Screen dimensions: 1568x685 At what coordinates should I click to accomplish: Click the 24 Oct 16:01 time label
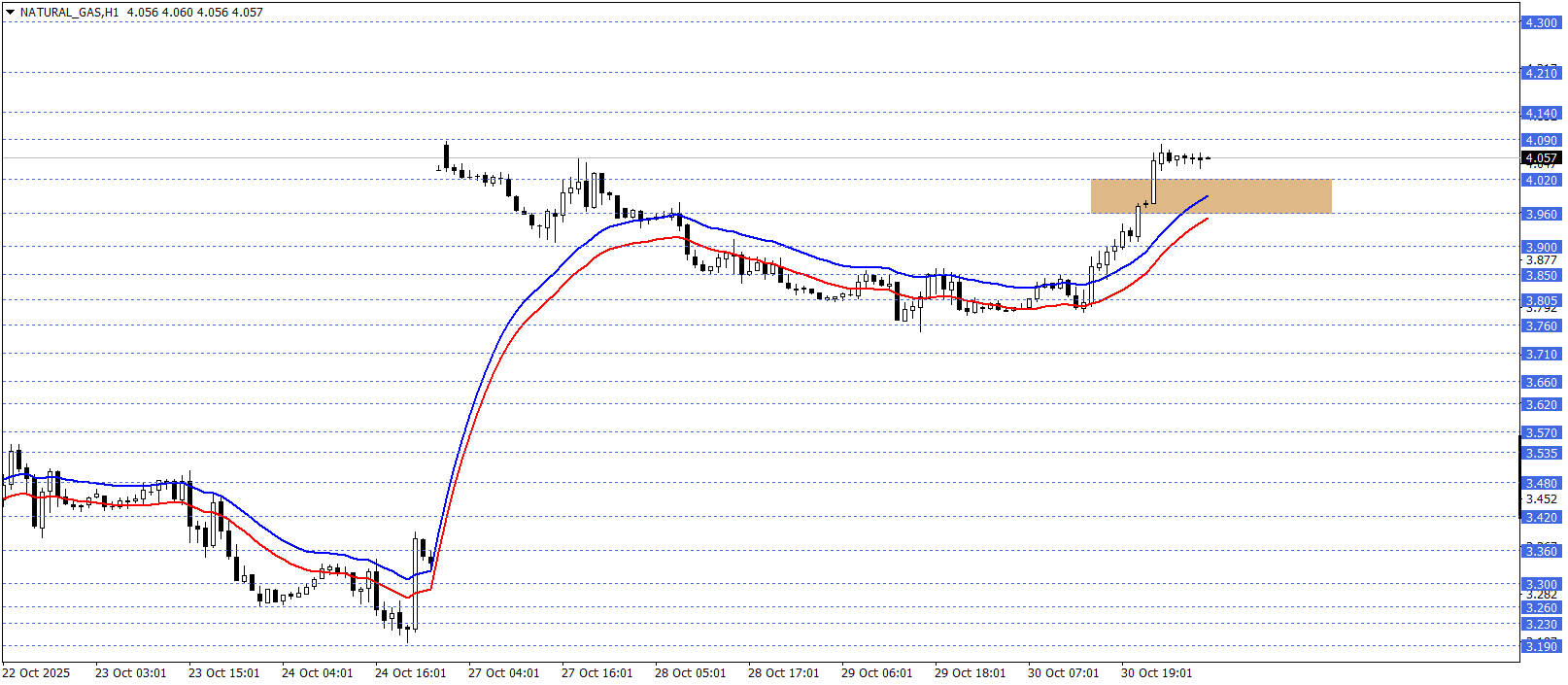pyautogui.click(x=410, y=673)
